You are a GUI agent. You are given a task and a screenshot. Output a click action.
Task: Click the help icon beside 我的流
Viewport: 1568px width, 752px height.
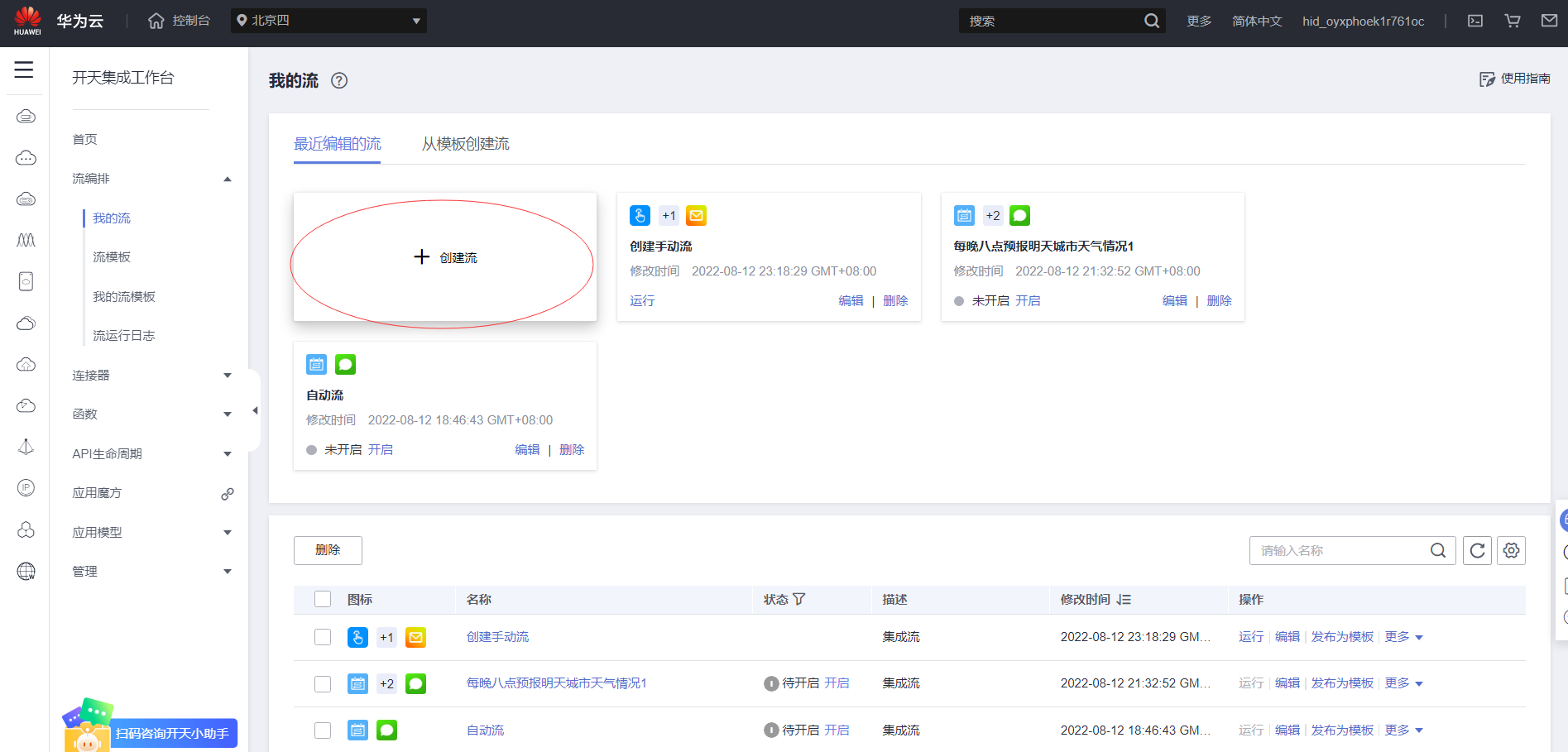[339, 80]
